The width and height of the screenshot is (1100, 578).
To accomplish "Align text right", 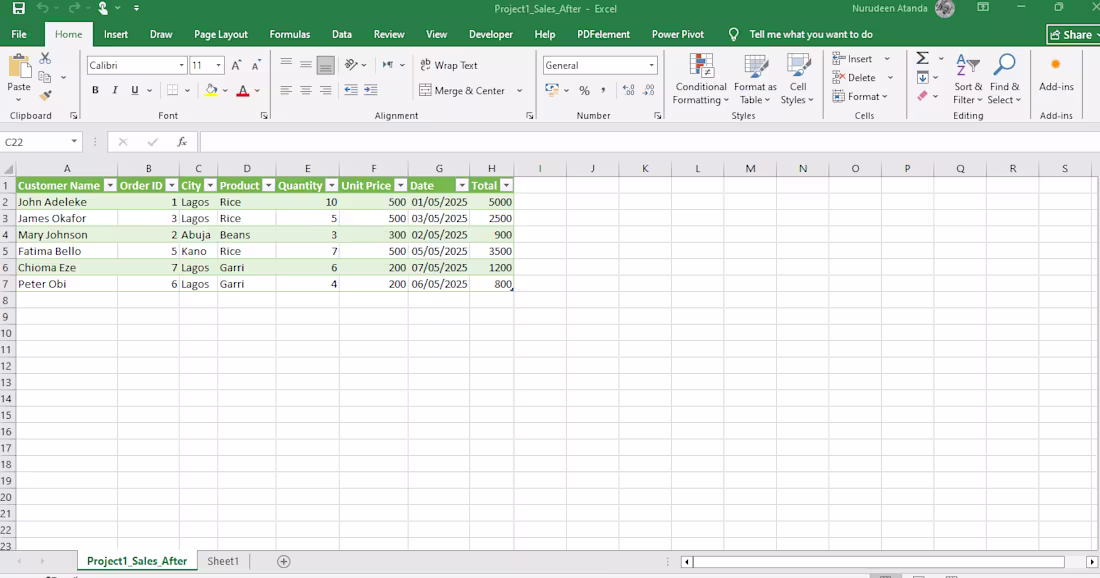I will click(x=326, y=90).
